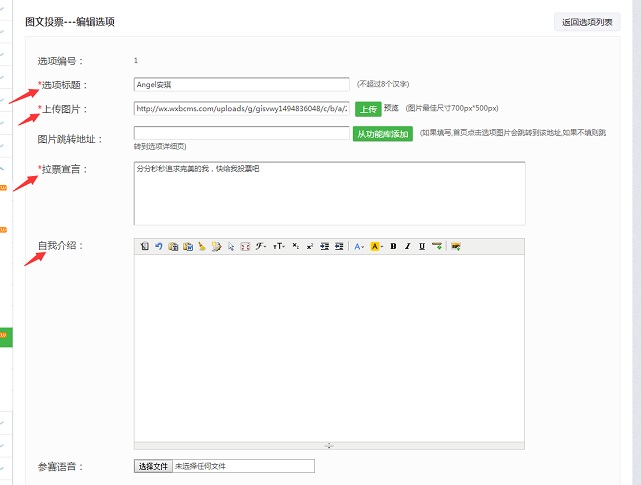641x485 pixels.
Task: Click the insert image icon in editor
Action: [456, 246]
